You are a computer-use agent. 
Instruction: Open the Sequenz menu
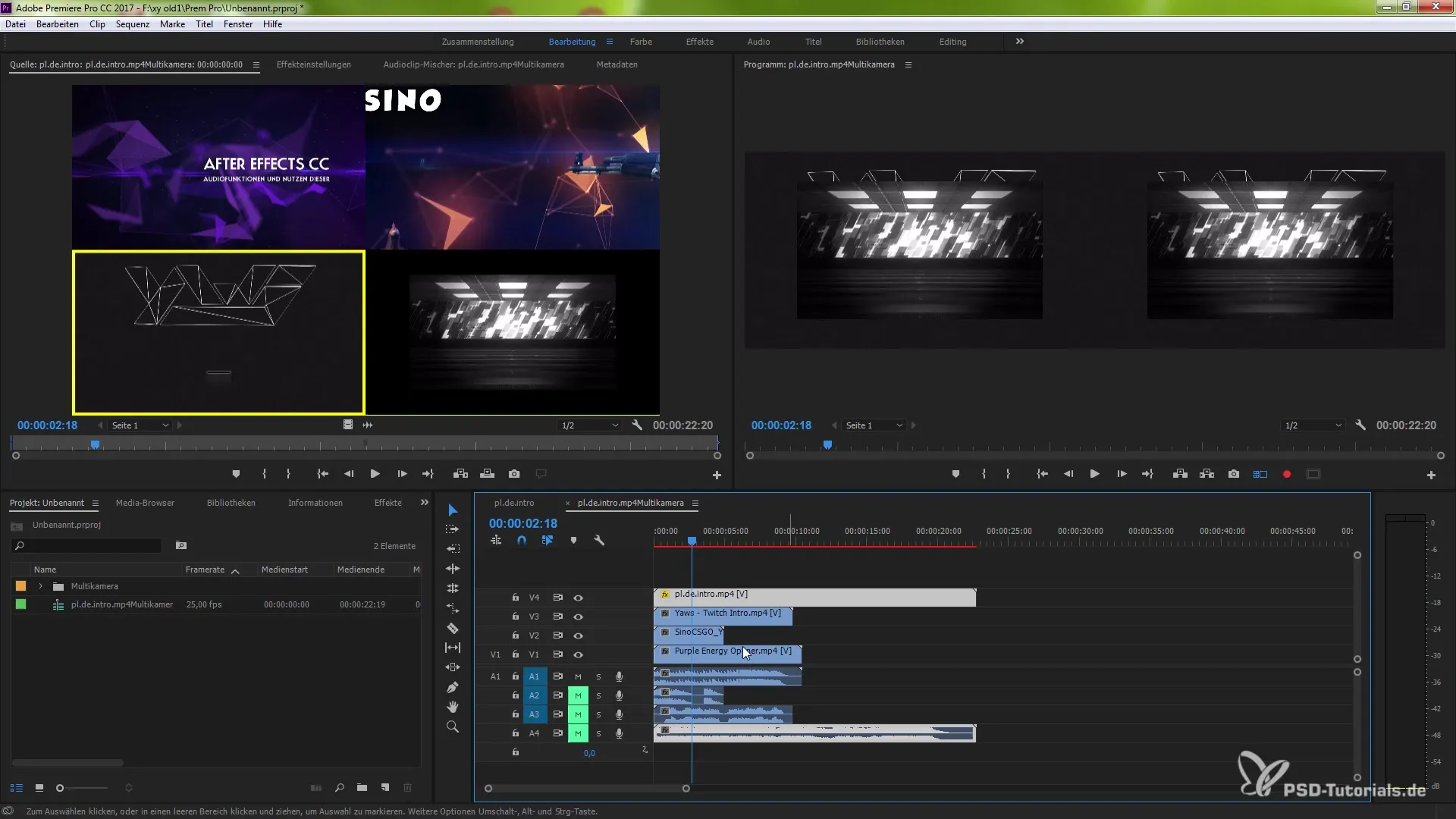point(133,24)
